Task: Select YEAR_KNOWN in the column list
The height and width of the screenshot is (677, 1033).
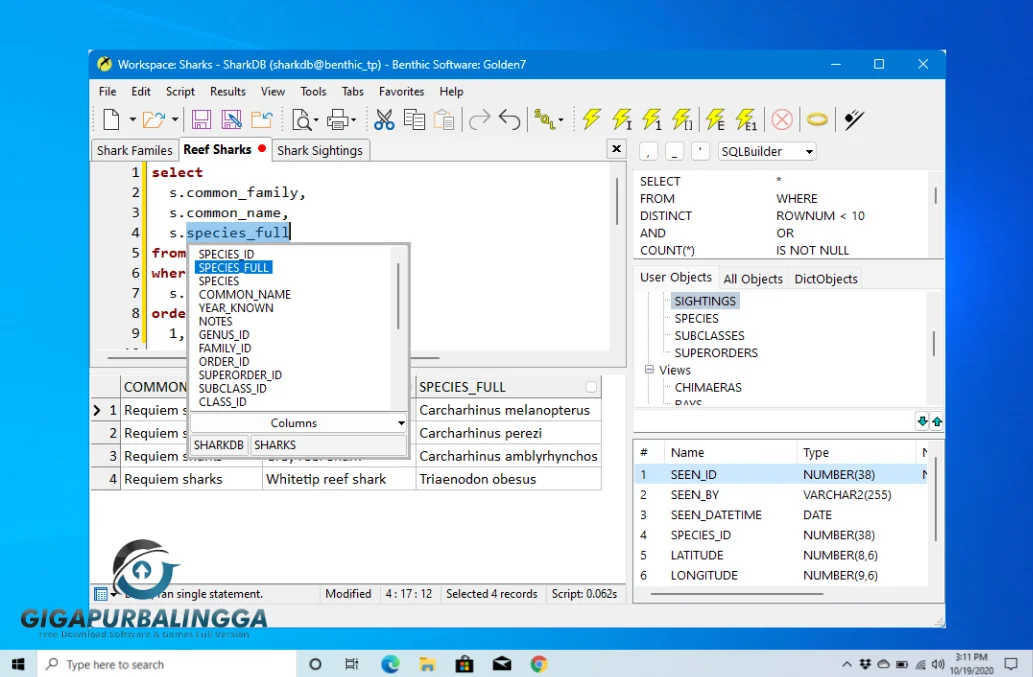Action: 236,308
